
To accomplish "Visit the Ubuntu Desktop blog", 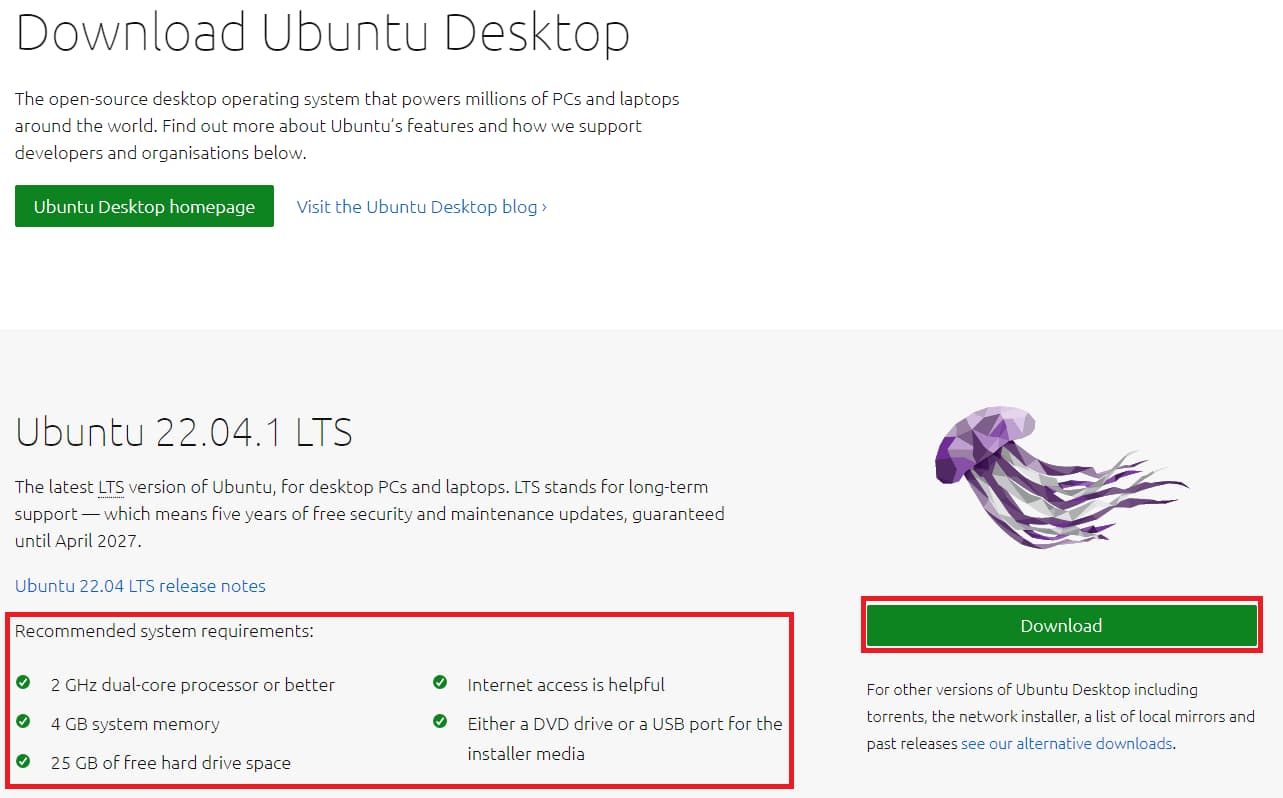I will pyautogui.click(x=413, y=206).
